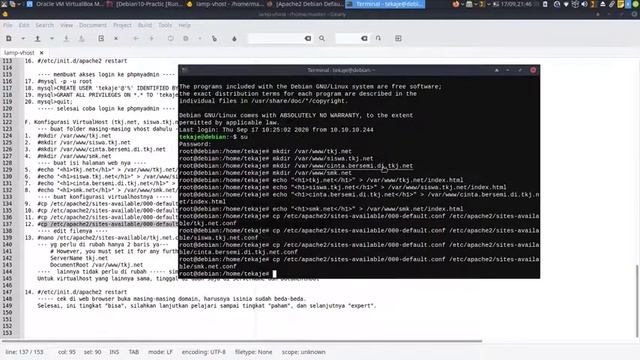Open the File menu

tap(8, 25)
